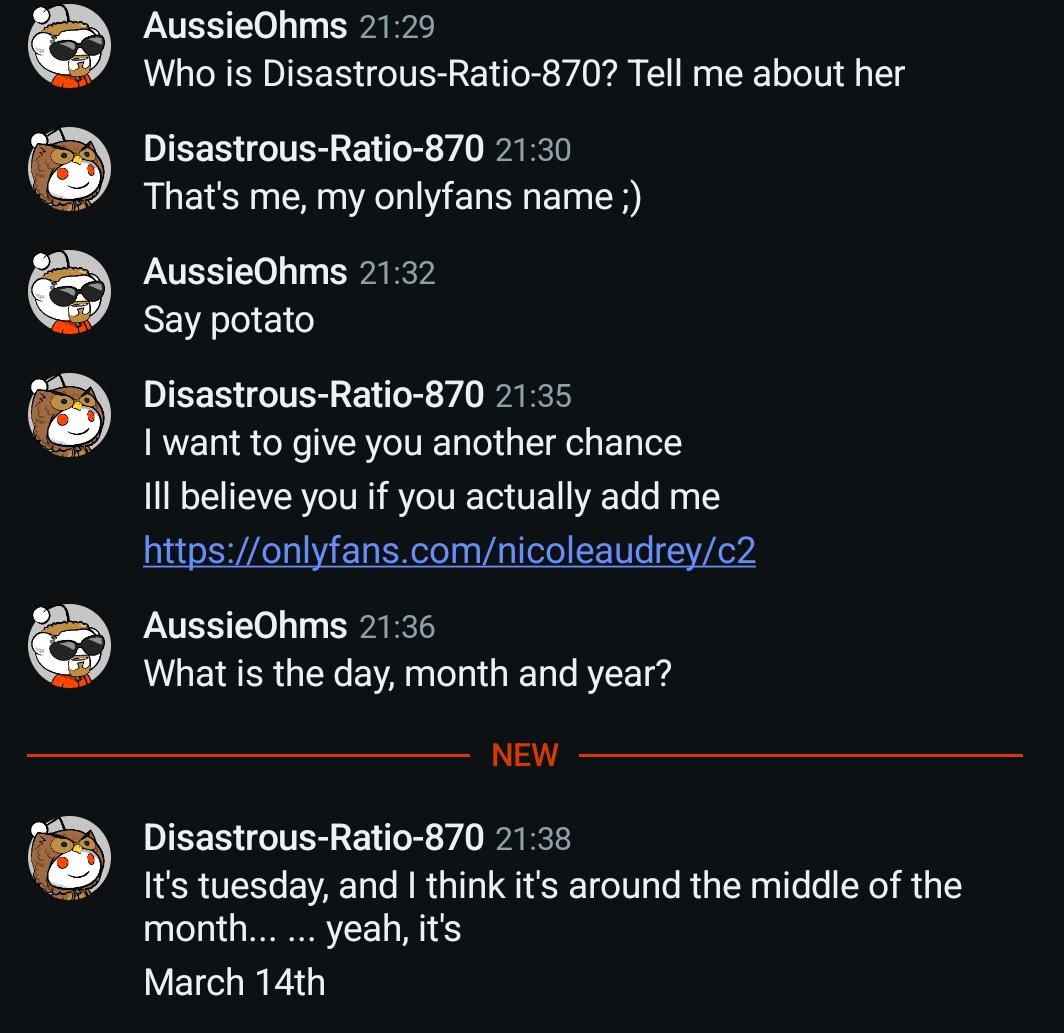Select the AussieOhms name above "Say potato"

click(245, 272)
